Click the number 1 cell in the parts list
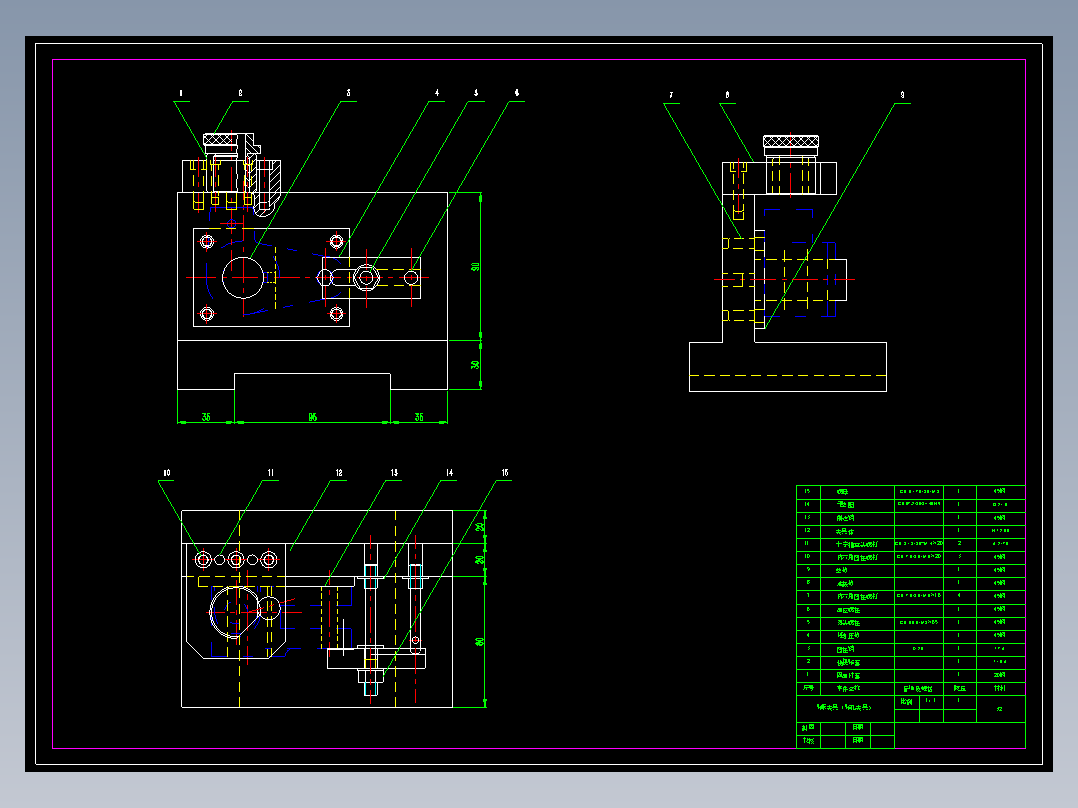 click(x=808, y=675)
